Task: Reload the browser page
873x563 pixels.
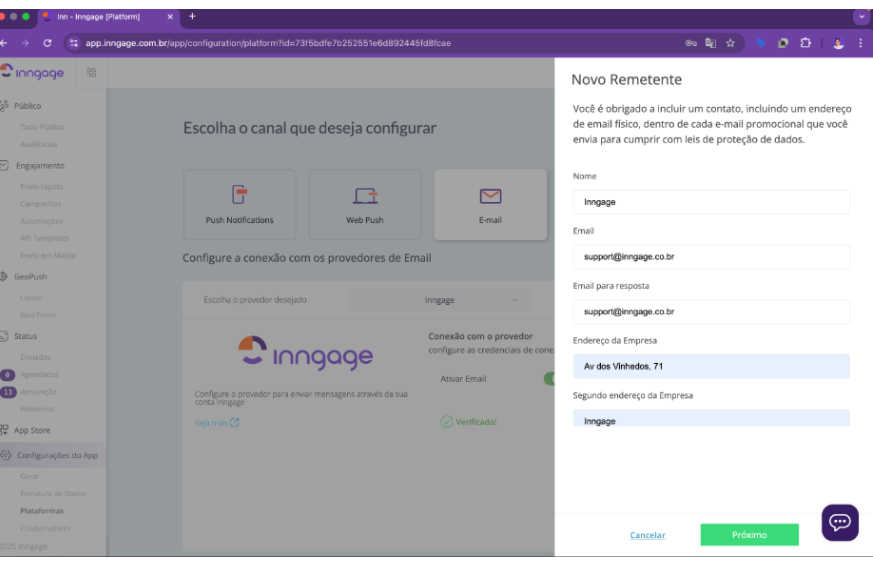Action: point(47,43)
